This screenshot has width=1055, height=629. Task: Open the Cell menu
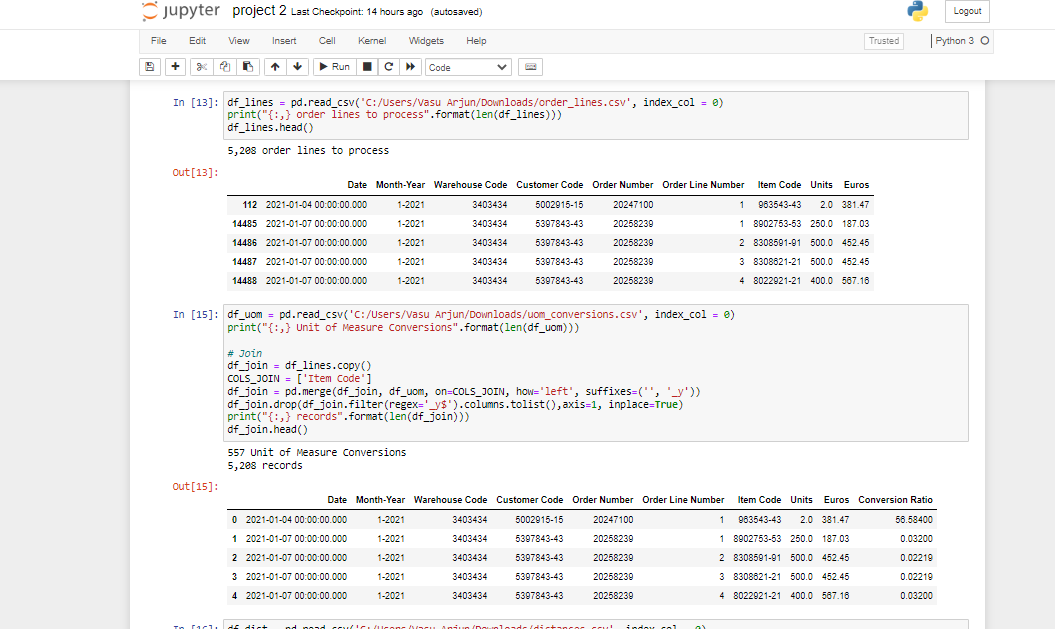[x=327, y=41]
